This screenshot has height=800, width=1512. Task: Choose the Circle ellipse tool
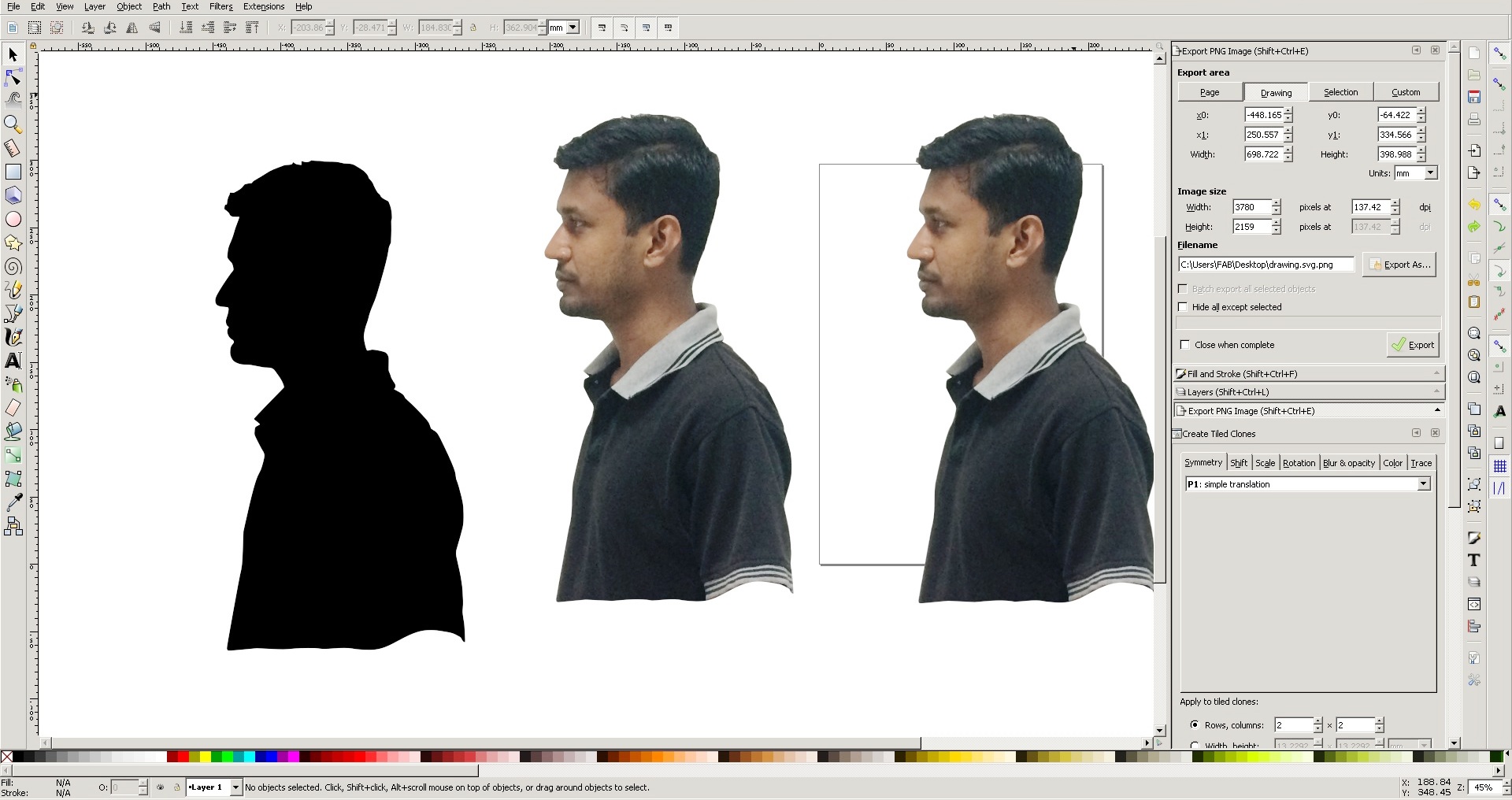pos(13,219)
